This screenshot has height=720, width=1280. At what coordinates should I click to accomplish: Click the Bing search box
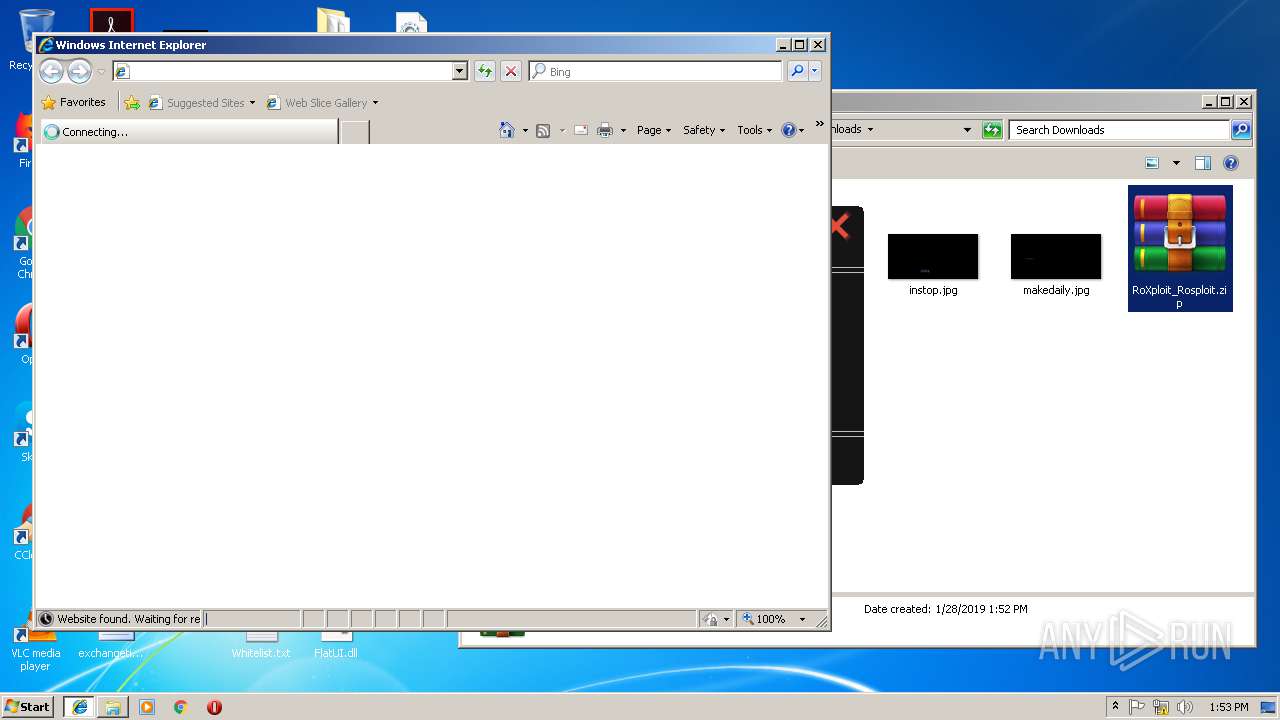coord(656,71)
